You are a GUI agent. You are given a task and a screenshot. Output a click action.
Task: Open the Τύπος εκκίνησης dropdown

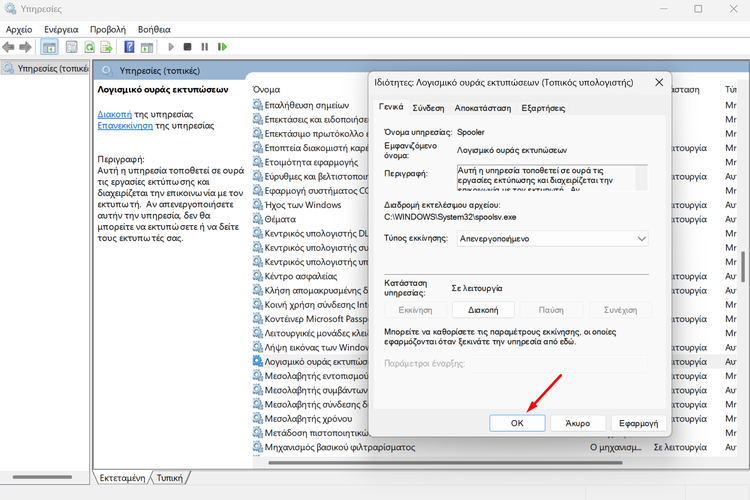[x=552, y=239]
